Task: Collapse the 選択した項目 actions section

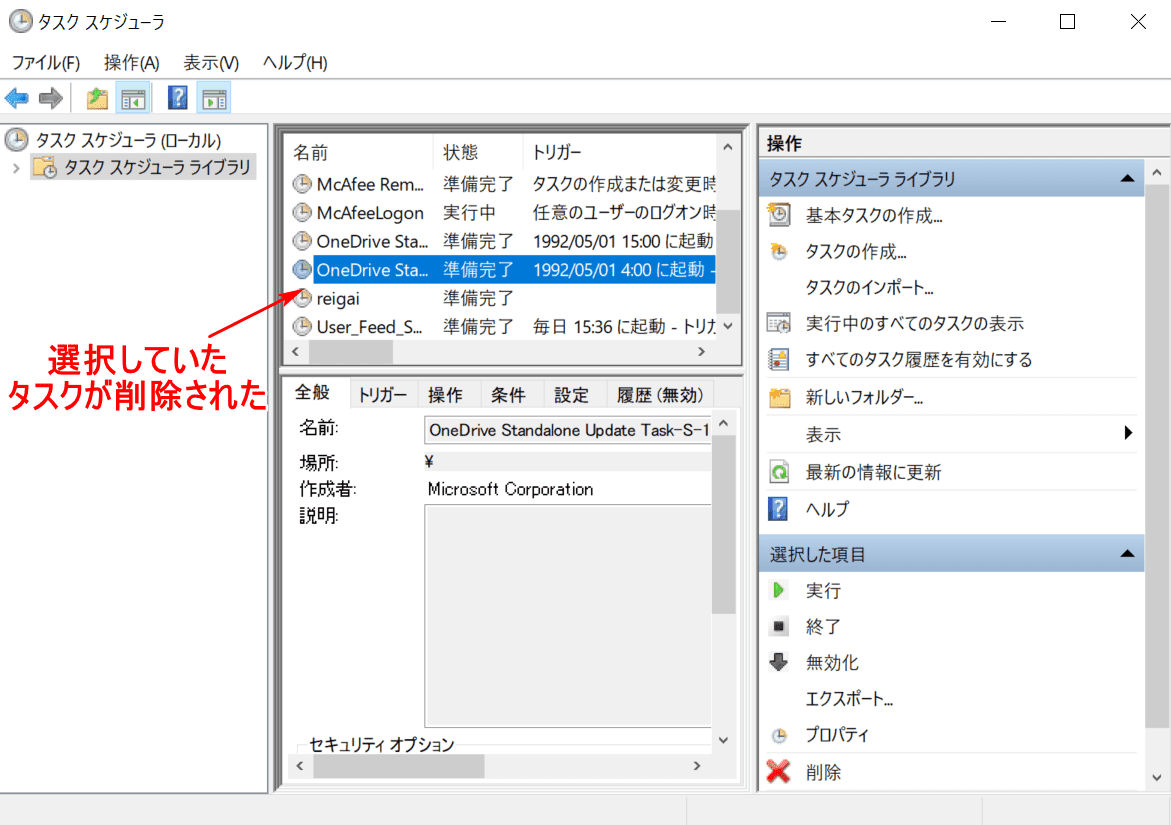Action: click(x=1127, y=554)
